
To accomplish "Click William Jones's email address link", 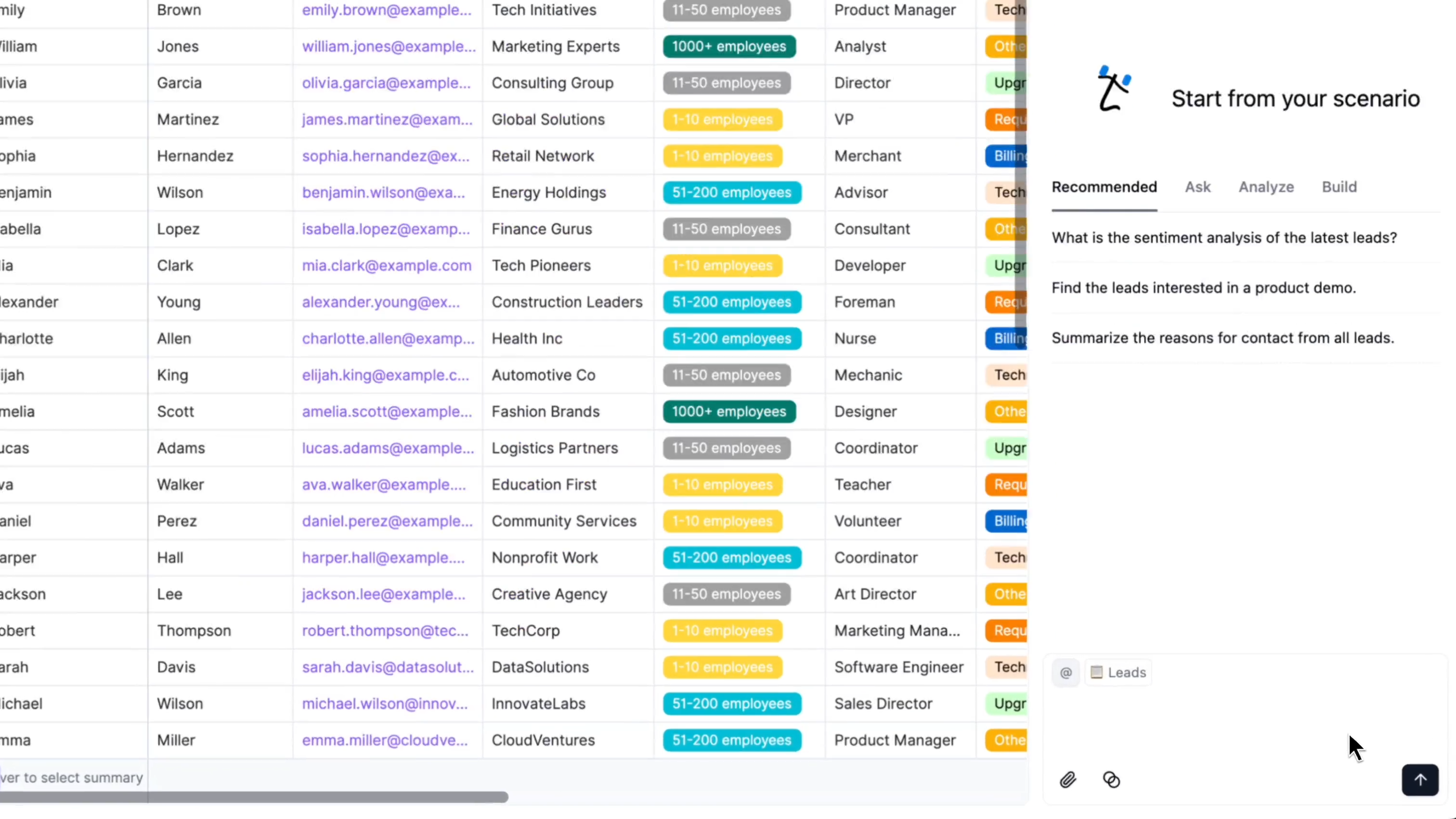I will tap(388, 46).
